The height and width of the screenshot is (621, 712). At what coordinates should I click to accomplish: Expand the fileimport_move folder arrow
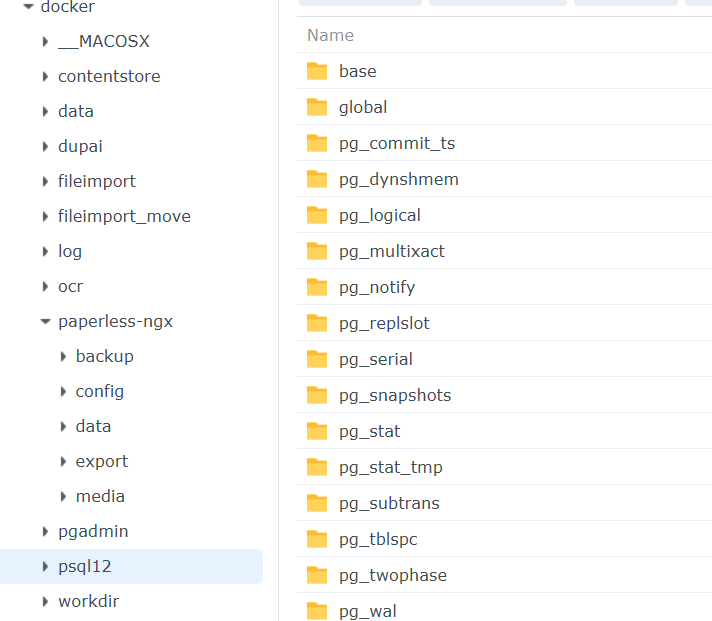[x=45, y=216]
